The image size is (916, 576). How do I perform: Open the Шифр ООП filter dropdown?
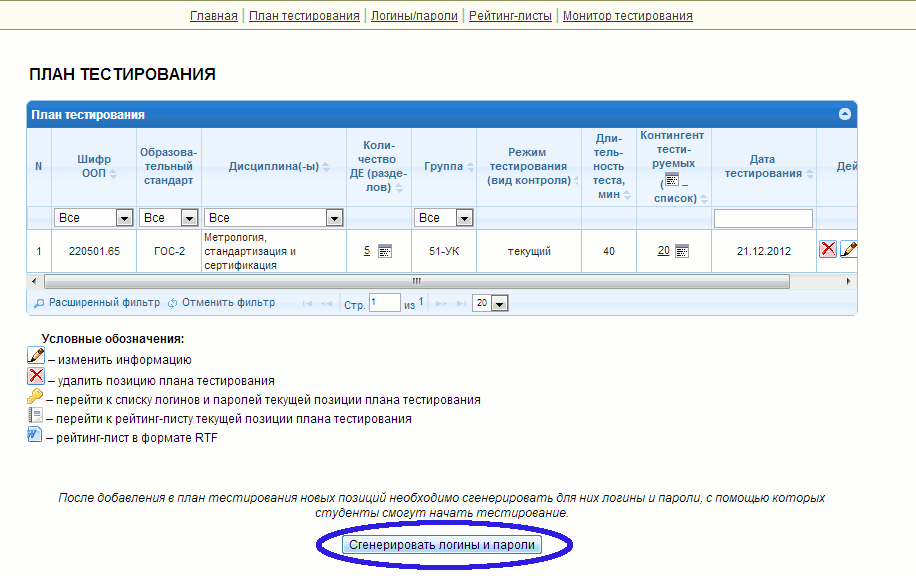tap(124, 218)
